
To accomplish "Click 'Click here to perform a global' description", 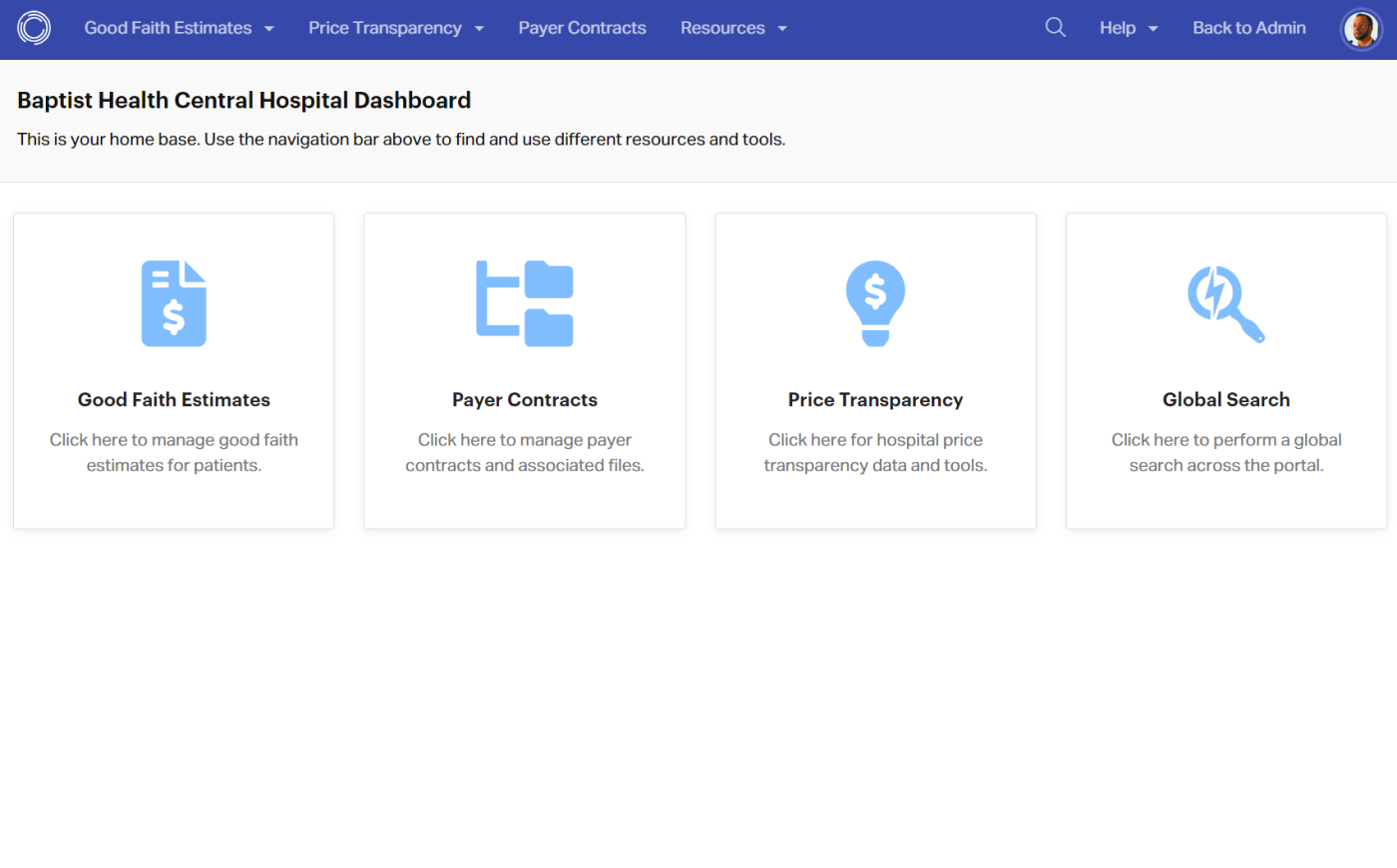I will 1226,452.
